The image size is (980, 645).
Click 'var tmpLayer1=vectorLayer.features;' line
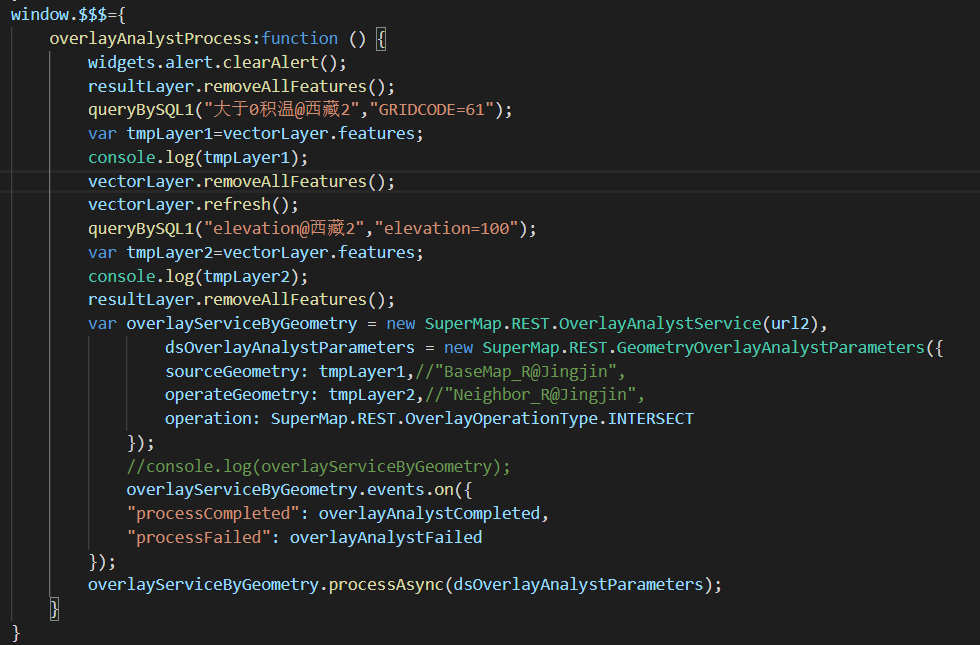click(256, 134)
